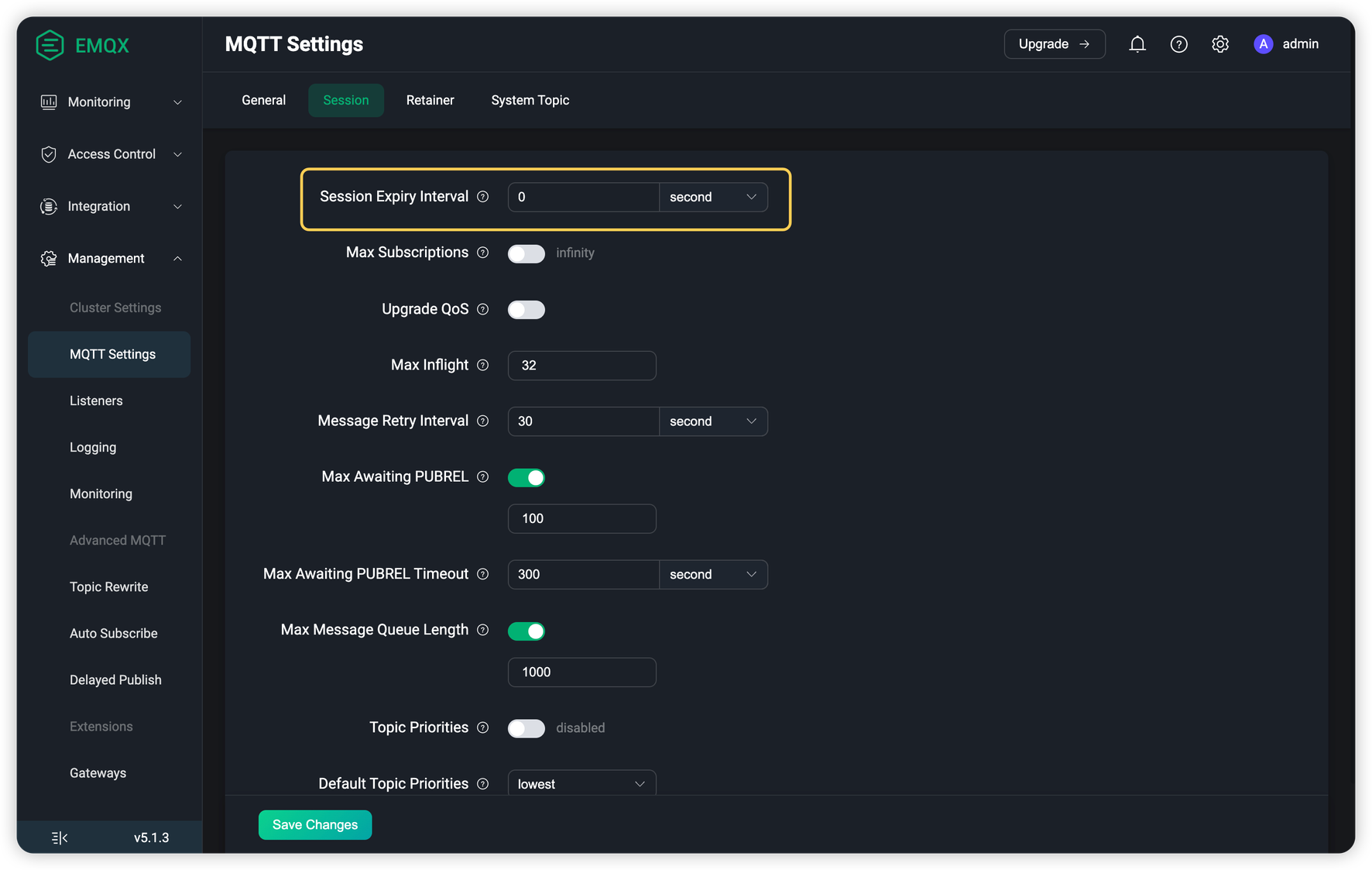This screenshot has width=1372, height=870.
Task: Expand the Monitoring sidebar menu
Action: pos(109,102)
